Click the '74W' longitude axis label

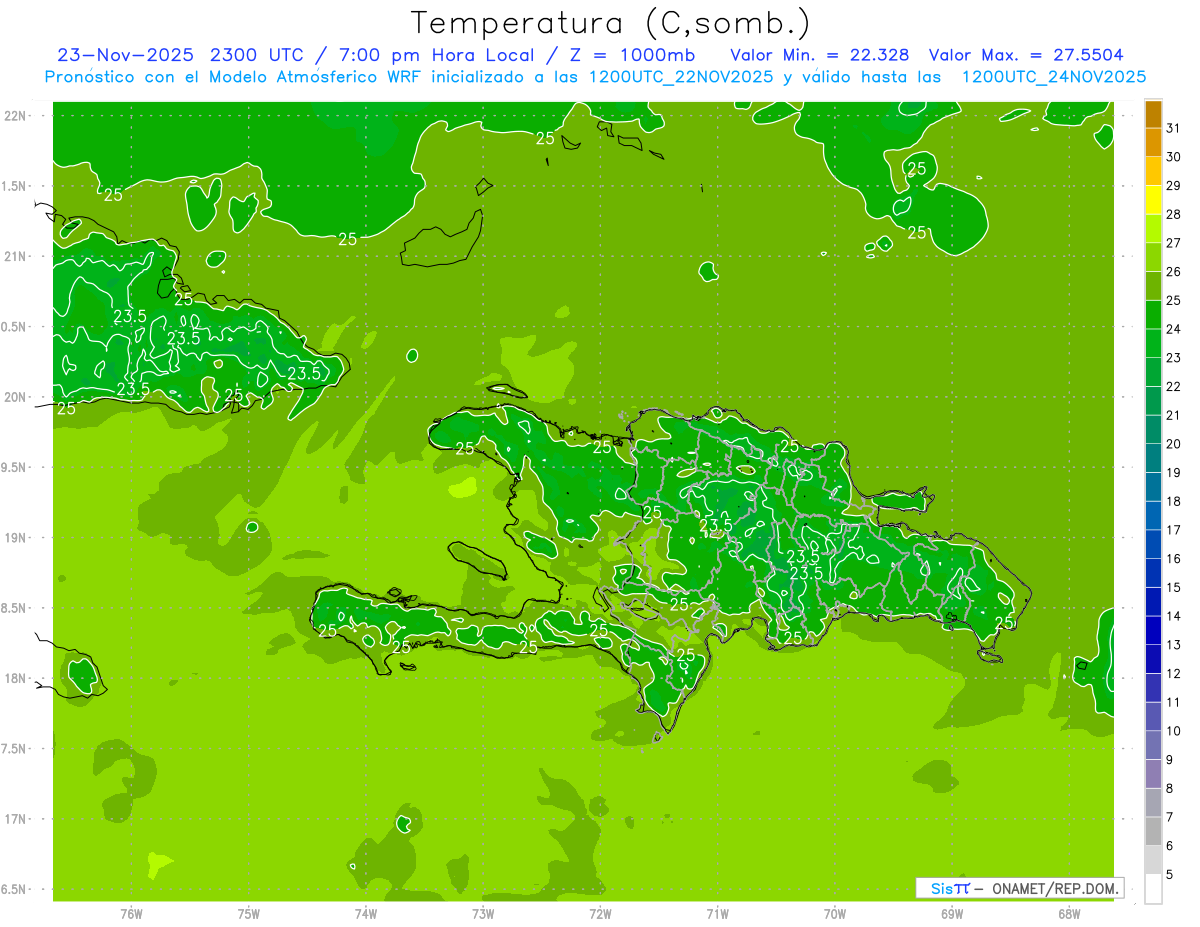coord(365,914)
